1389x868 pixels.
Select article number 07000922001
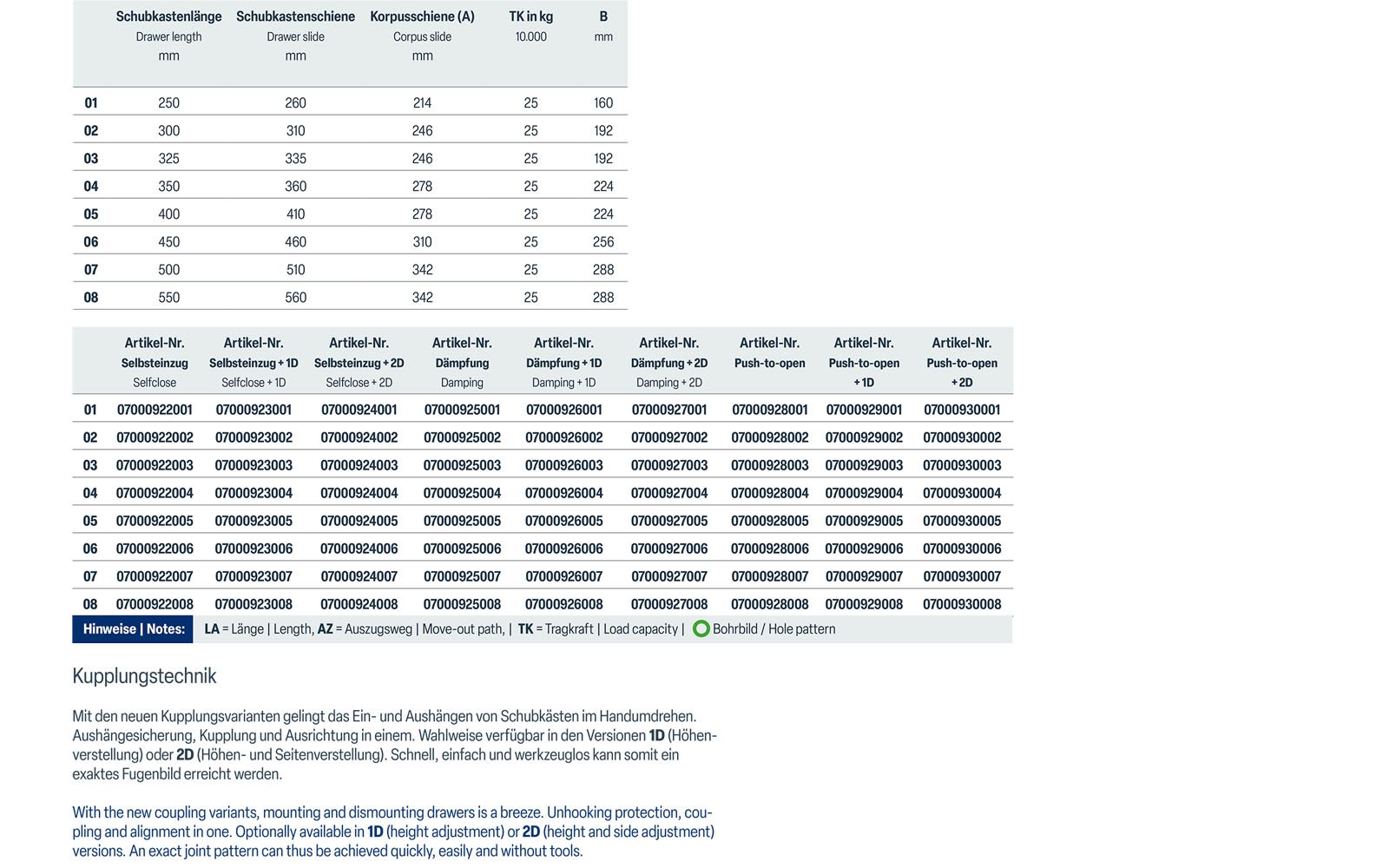(x=155, y=410)
